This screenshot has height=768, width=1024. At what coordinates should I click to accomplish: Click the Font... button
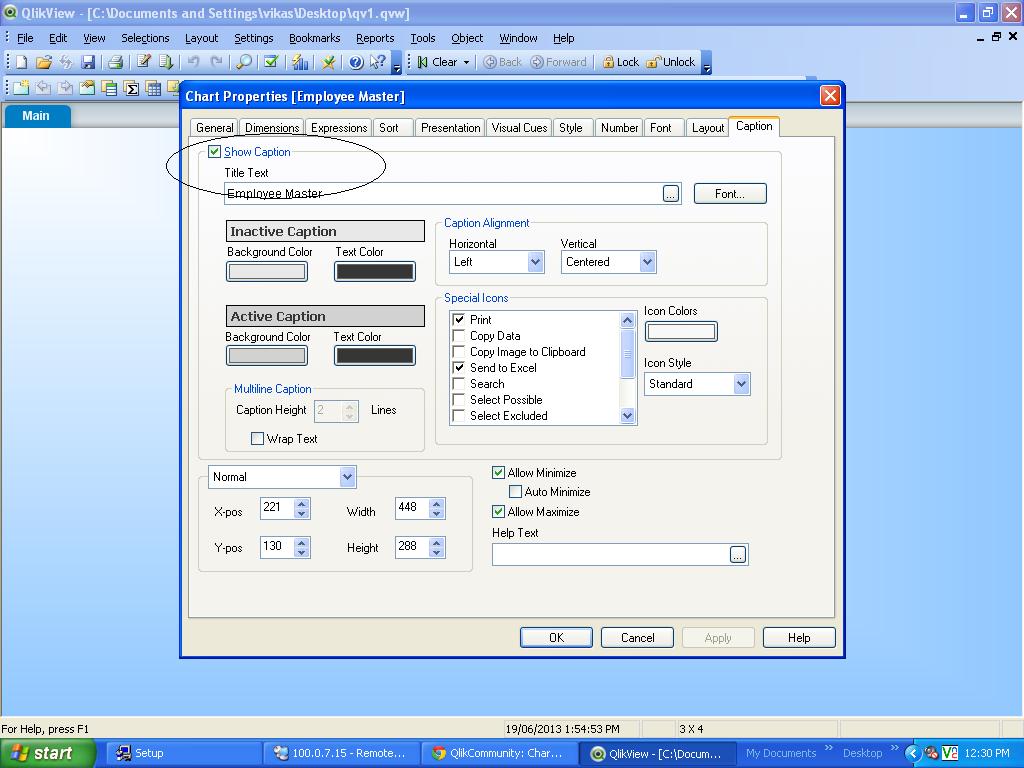tap(729, 194)
